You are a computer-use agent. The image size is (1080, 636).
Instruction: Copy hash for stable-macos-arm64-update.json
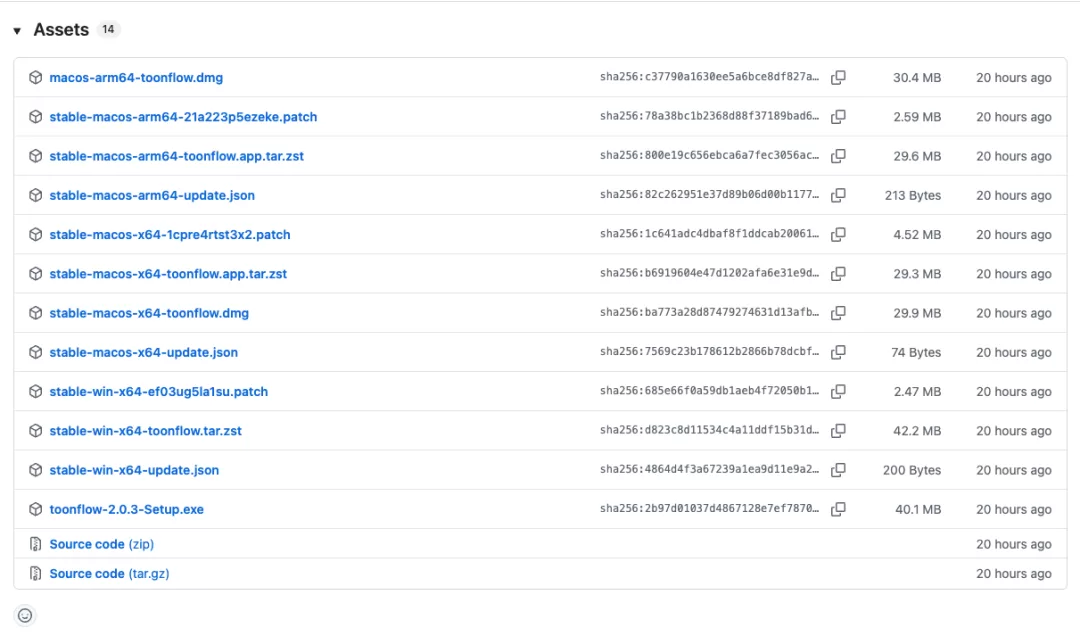pyautogui.click(x=838, y=195)
